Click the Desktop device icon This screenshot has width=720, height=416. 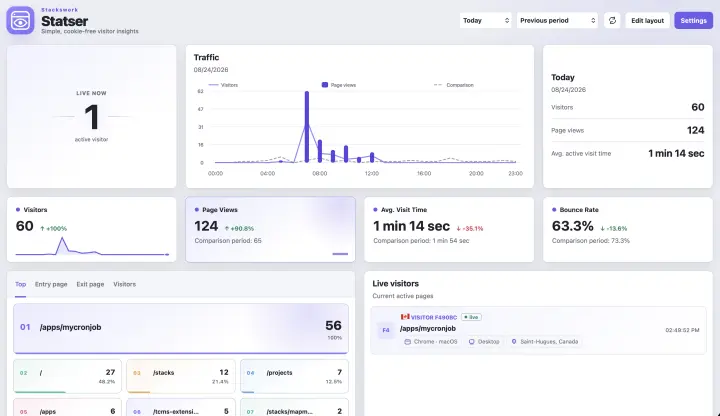click(x=472, y=342)
